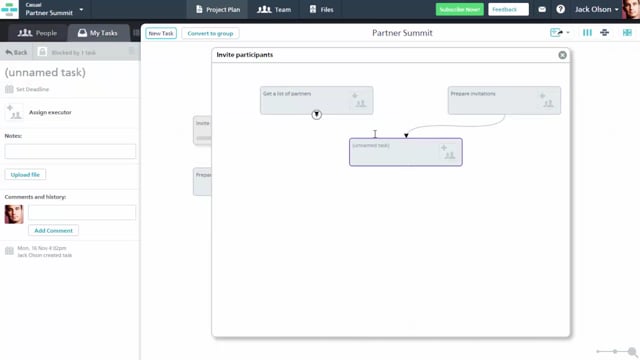640x360 pixels.
Task: Click the Assign executor label
Action: point(50,112)
